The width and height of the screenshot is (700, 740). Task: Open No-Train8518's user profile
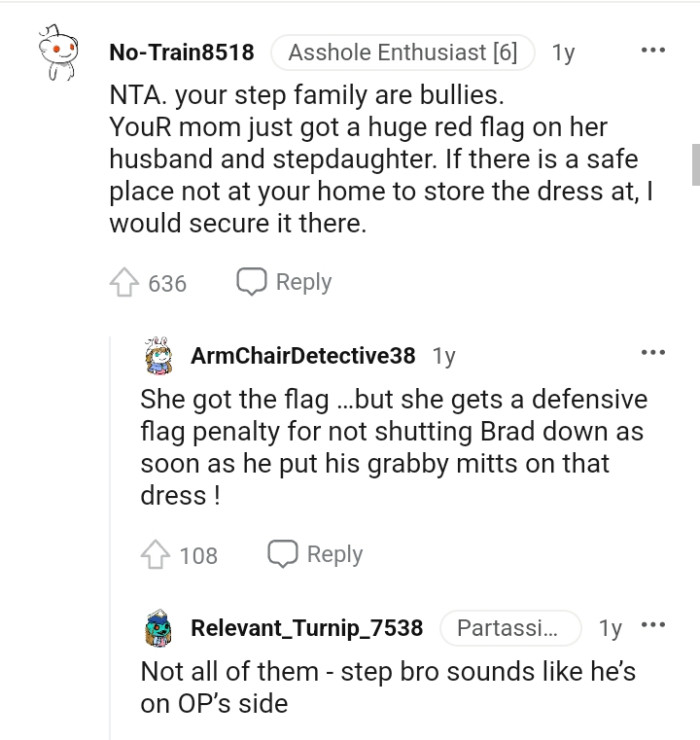click(x=181, y=52)
